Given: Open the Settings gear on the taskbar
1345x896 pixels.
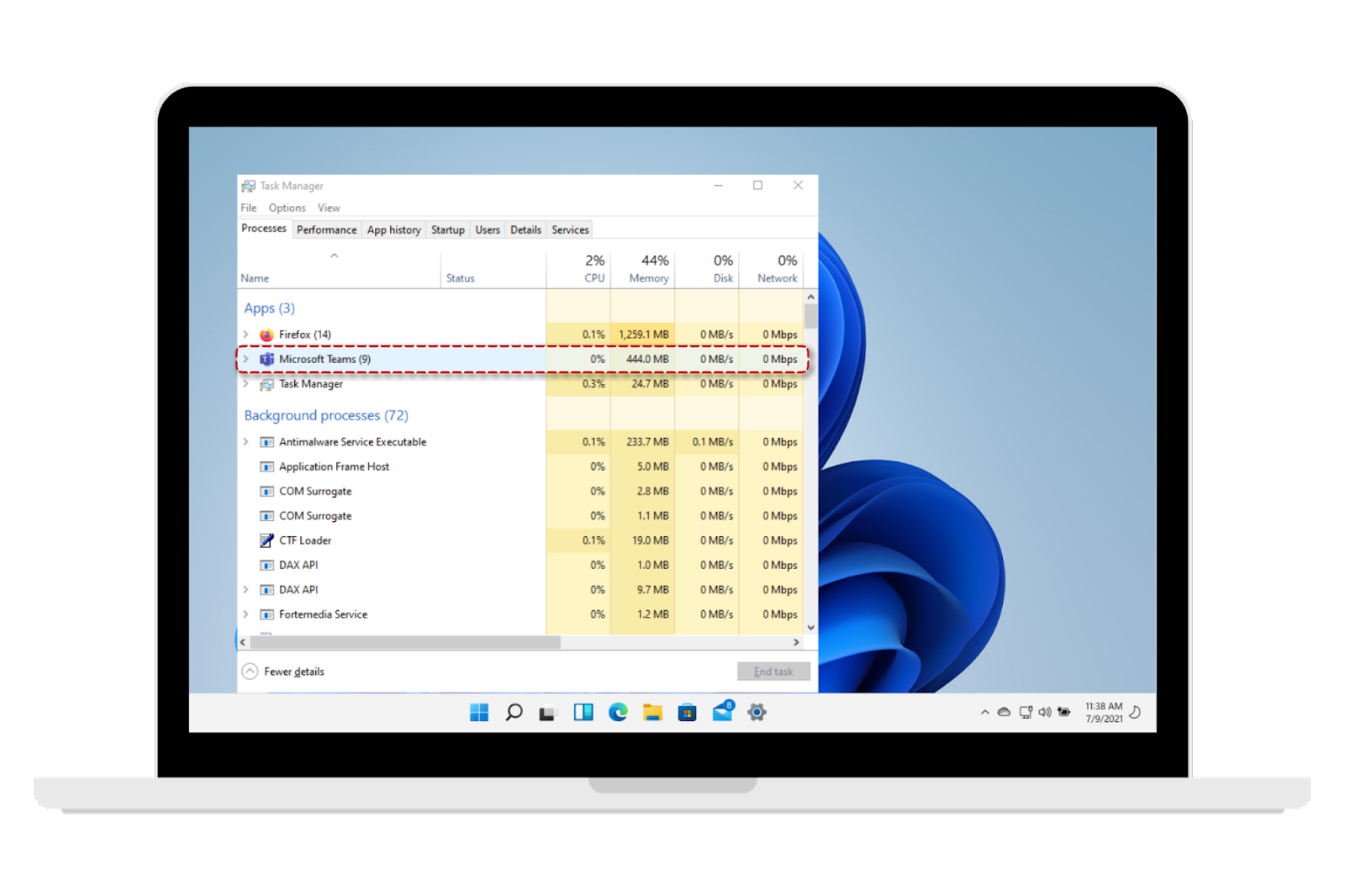Looking at the screenshot, I should tap(757, 713).
